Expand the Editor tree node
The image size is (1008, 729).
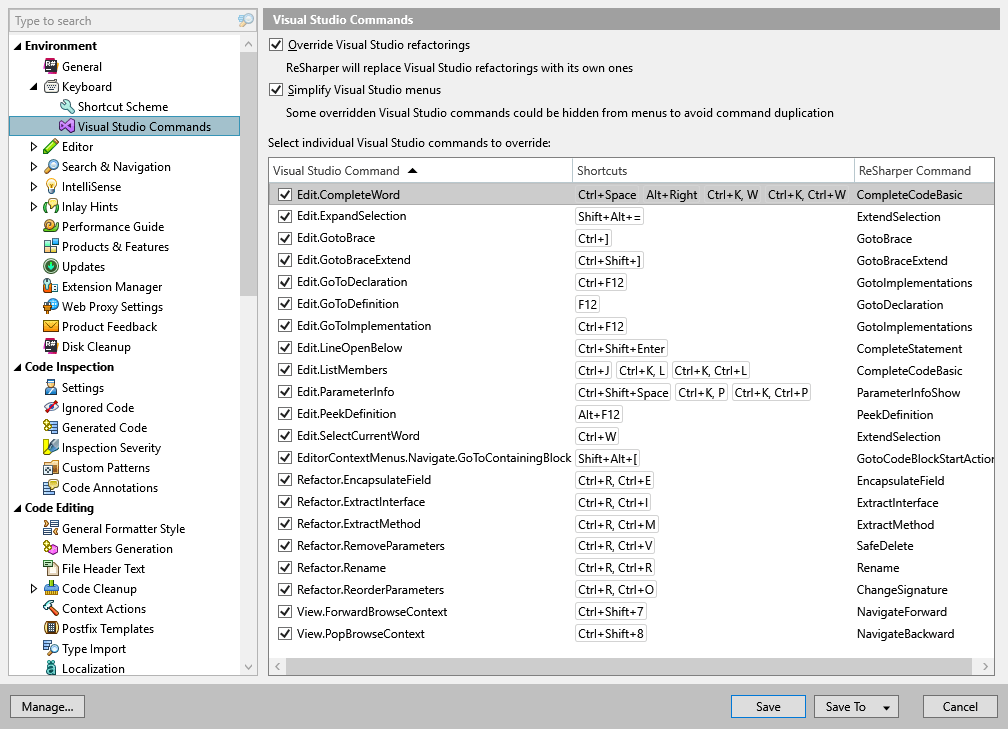point(33,146)
